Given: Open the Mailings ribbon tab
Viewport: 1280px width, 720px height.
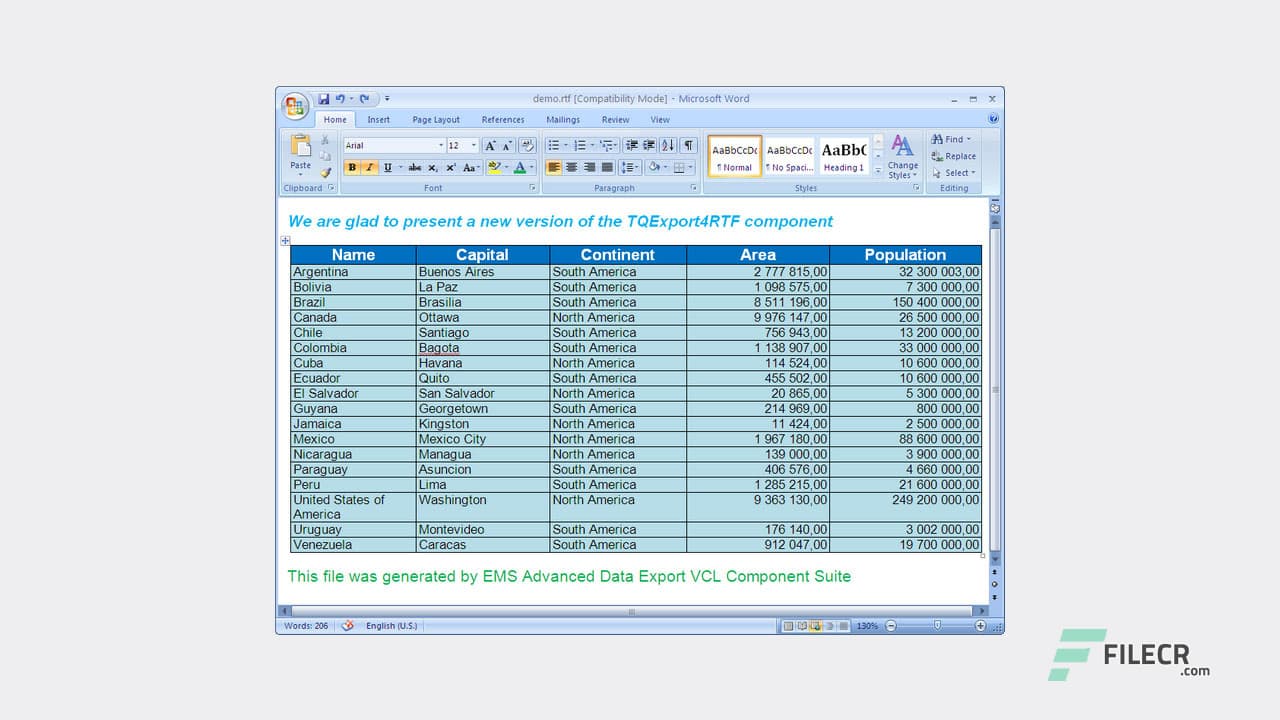Looking at the screenshot, I should coord(563,119).
